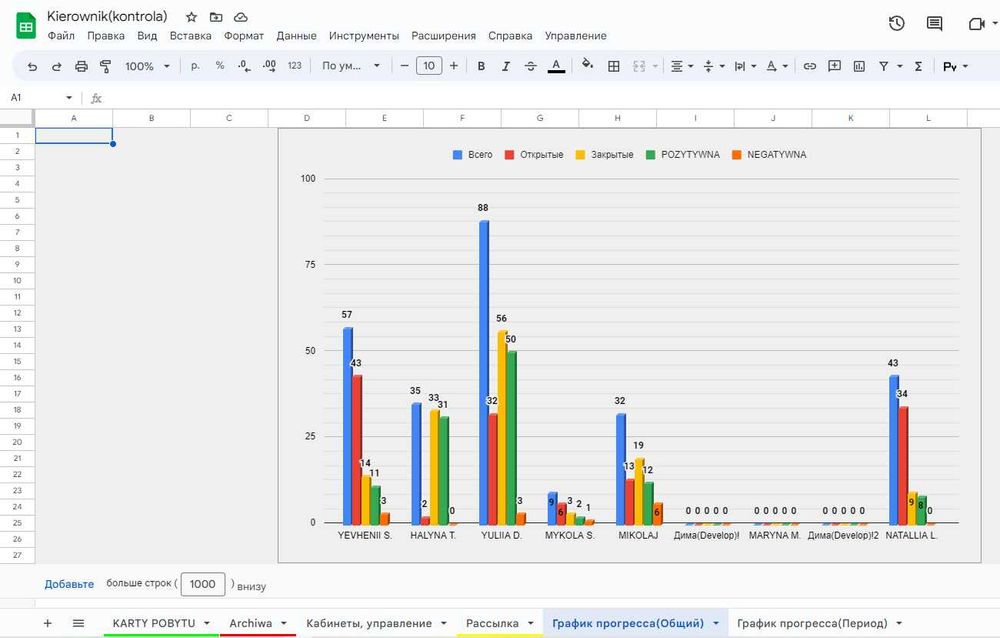Open the 123 number formats menu

pyautogui.click(x=295, y=66)
